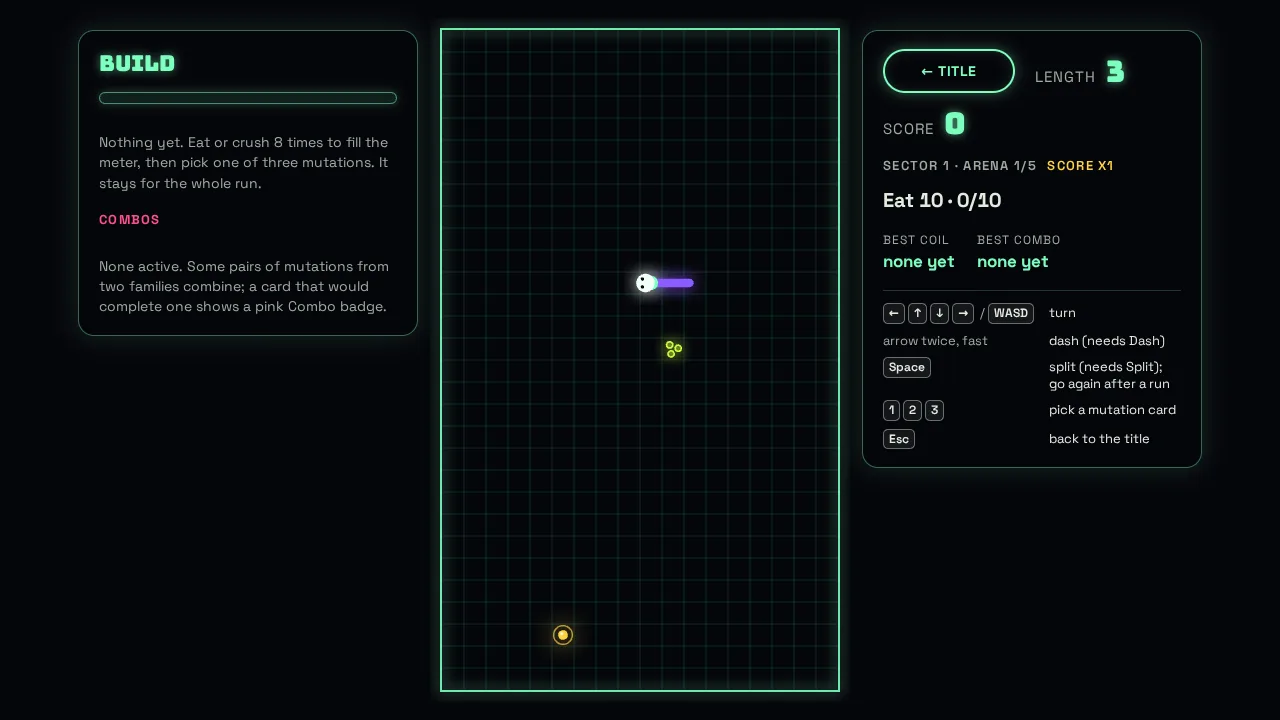Click the green food cluster in the arena
The image size is (1280, 720).
(x=674, y=348)
